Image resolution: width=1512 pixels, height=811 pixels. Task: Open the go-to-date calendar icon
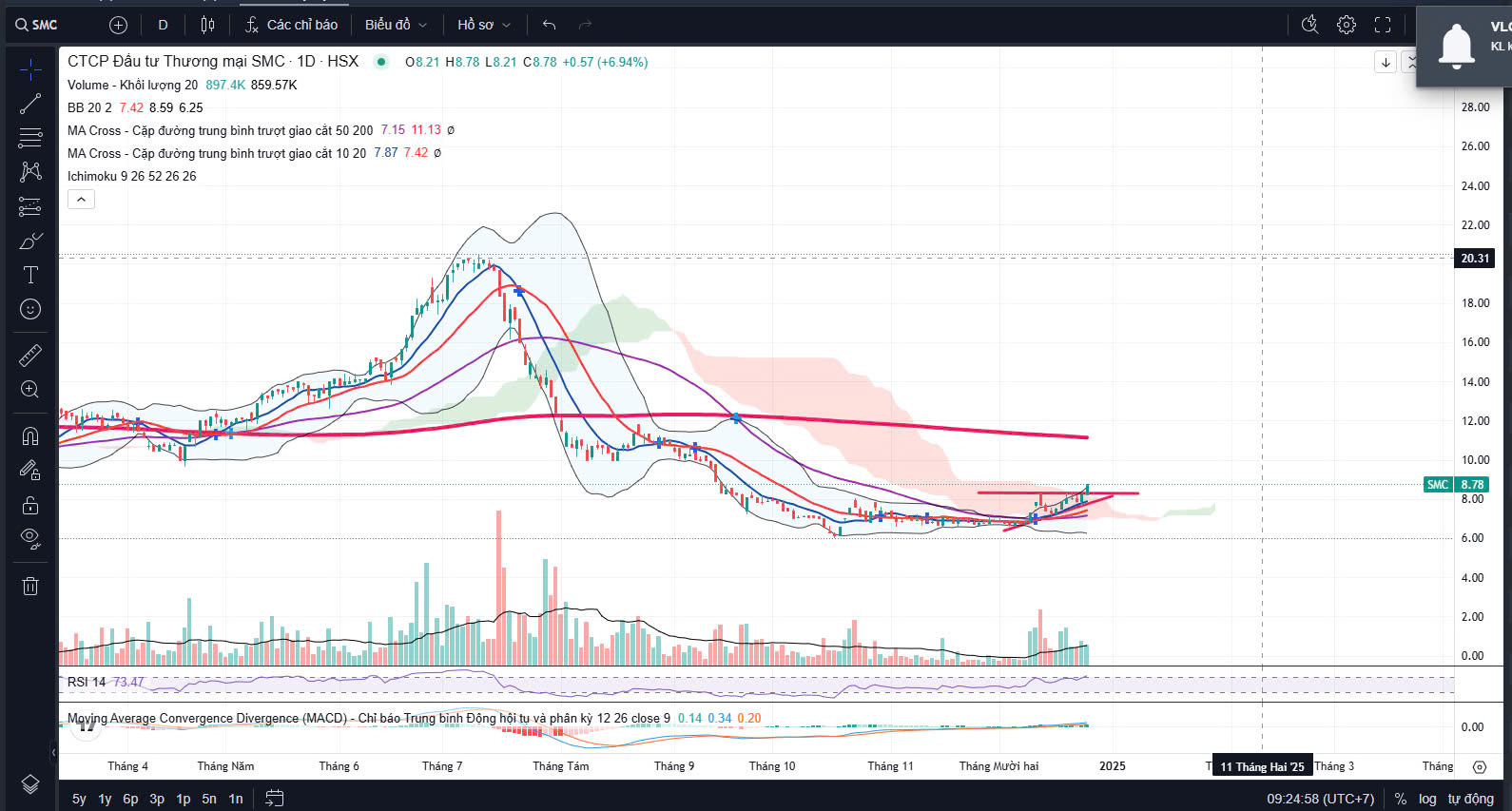tap(274, 799)
